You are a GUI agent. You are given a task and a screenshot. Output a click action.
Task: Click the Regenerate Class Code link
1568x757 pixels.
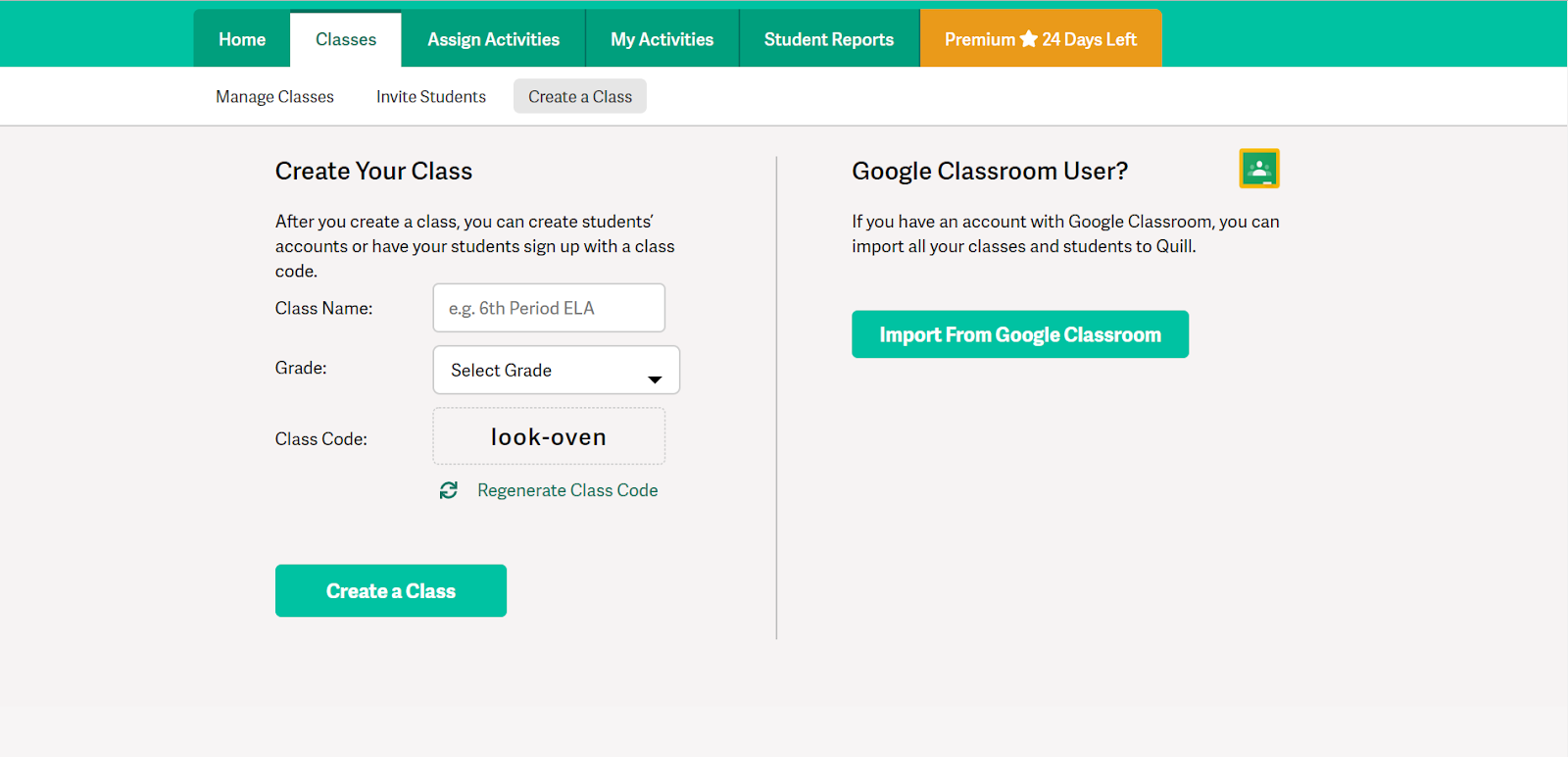(567, 490)
